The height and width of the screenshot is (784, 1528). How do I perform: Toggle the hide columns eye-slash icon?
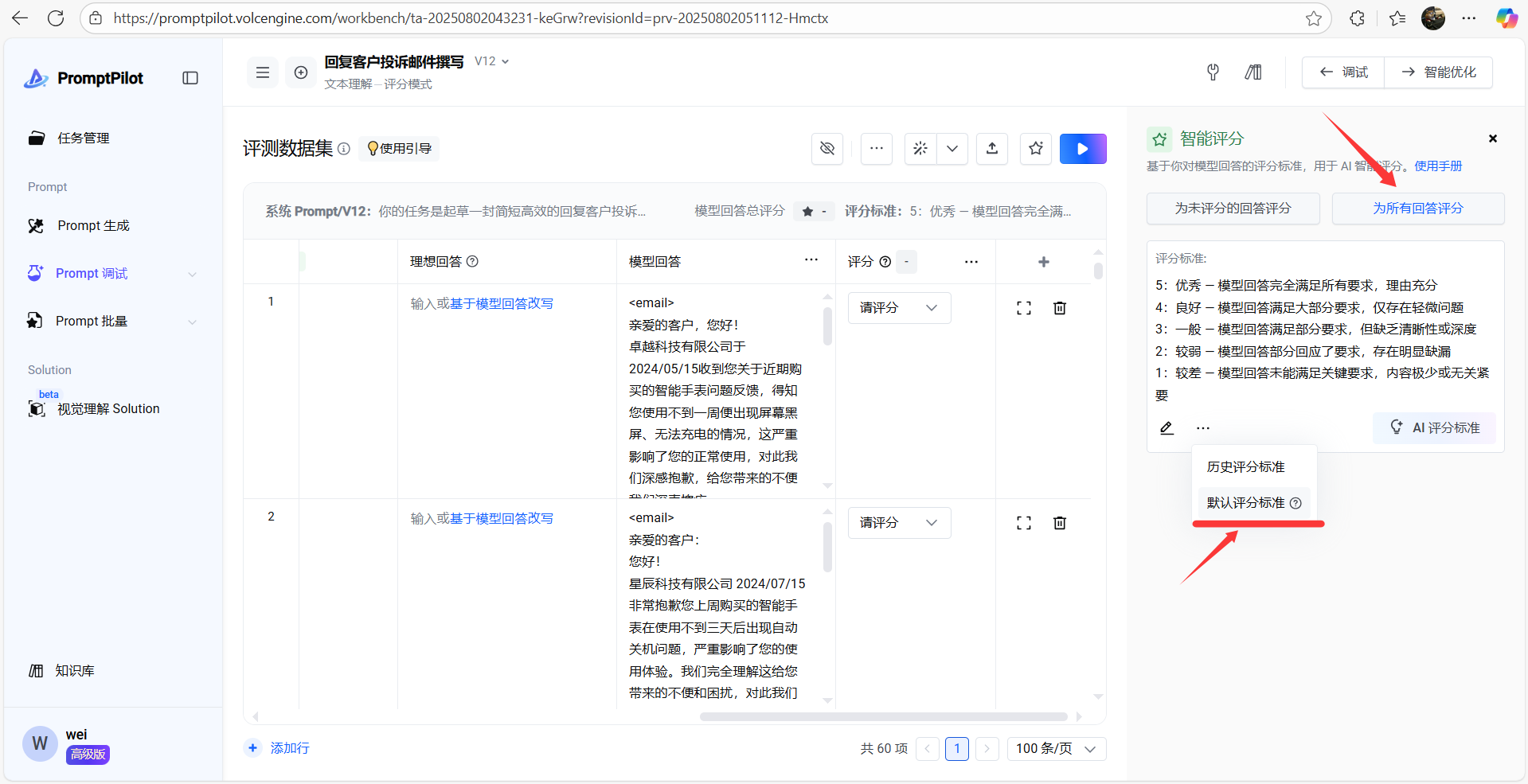pyautogui.click(x=827, y=149)
